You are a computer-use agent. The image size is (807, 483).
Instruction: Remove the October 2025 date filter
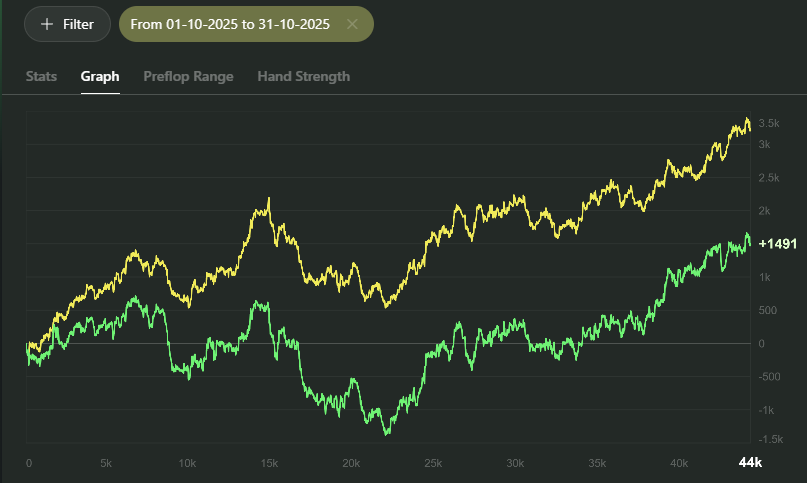pyautogui.click(x=352, y=24)
